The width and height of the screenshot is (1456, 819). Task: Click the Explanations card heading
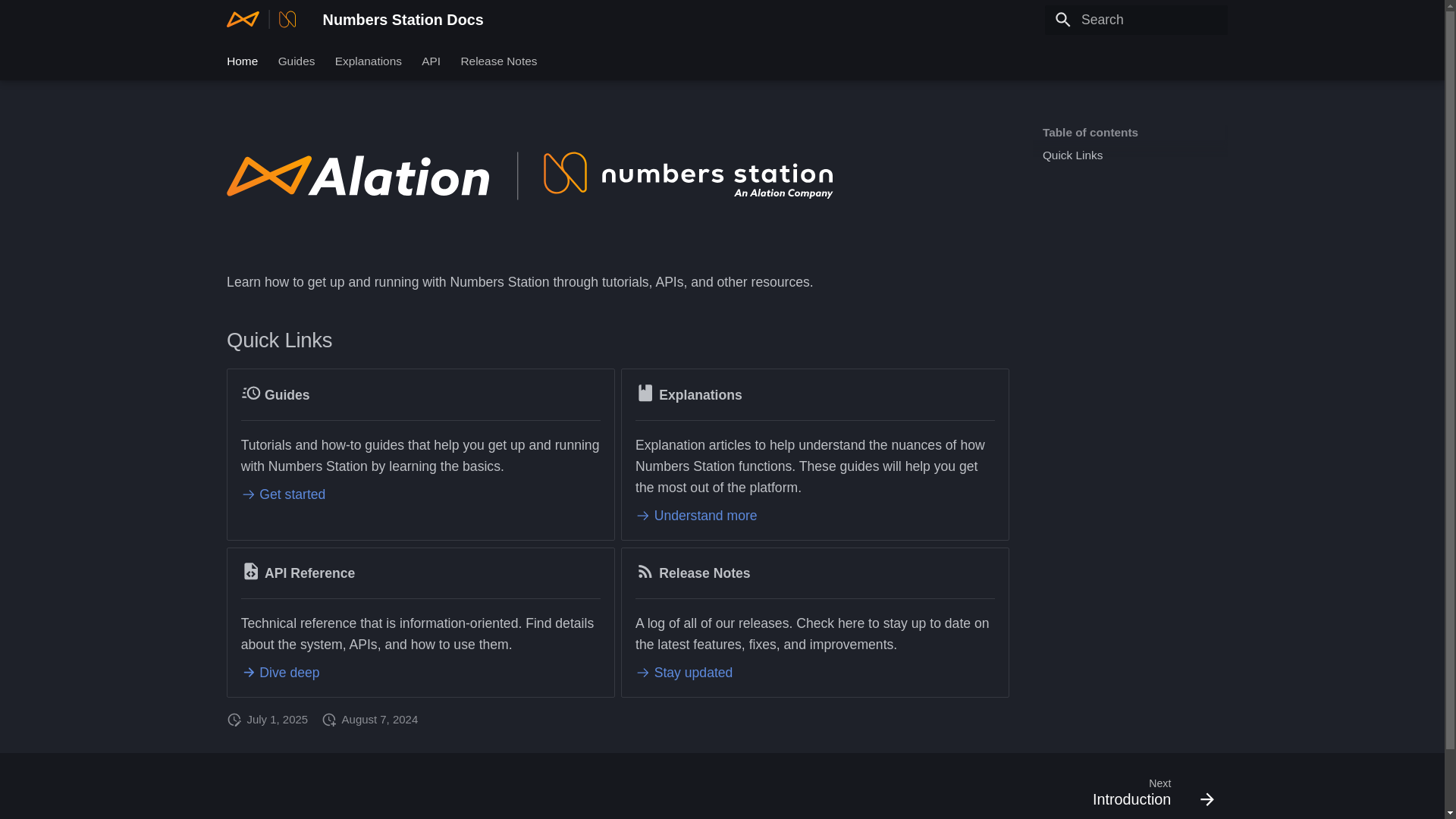coord(700,395)
